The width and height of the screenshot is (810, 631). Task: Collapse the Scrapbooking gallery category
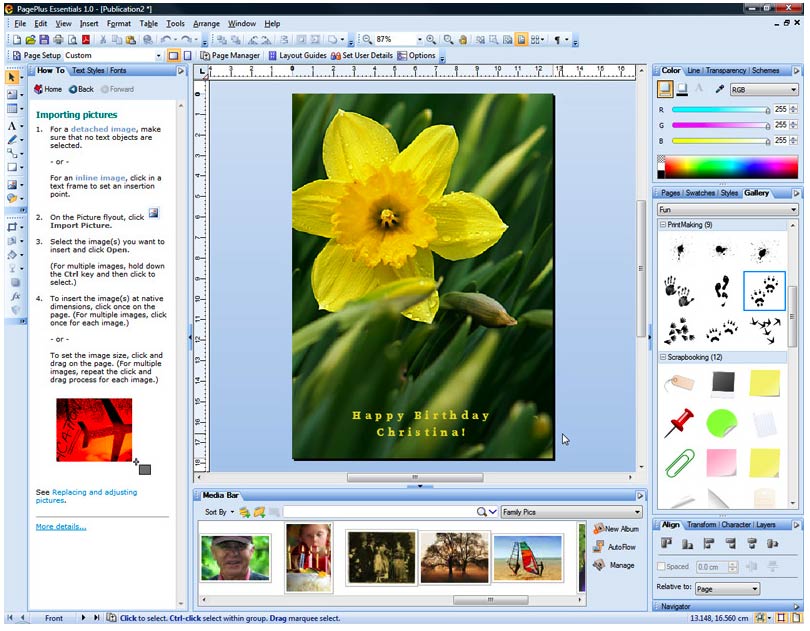point(663,357)
